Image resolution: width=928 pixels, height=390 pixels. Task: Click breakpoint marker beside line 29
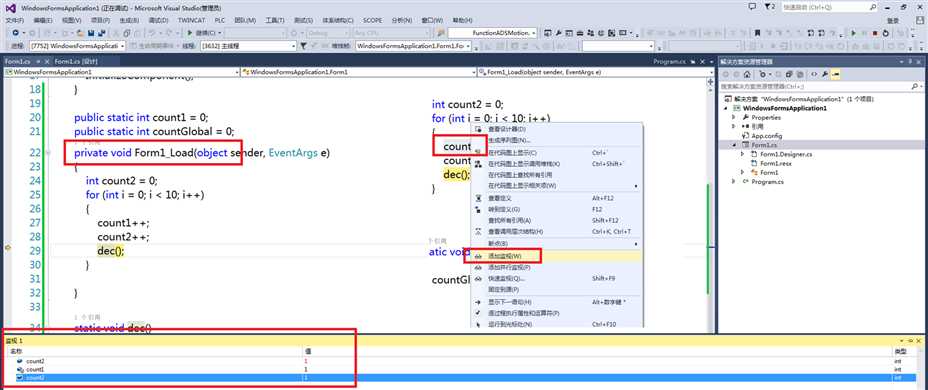point(7,249)
